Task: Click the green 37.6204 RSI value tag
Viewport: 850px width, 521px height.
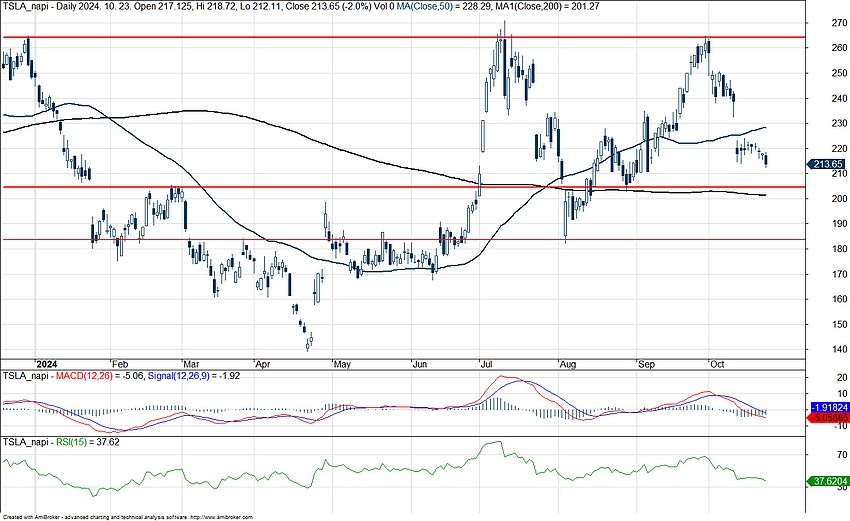Action: [x=828, y=481]
